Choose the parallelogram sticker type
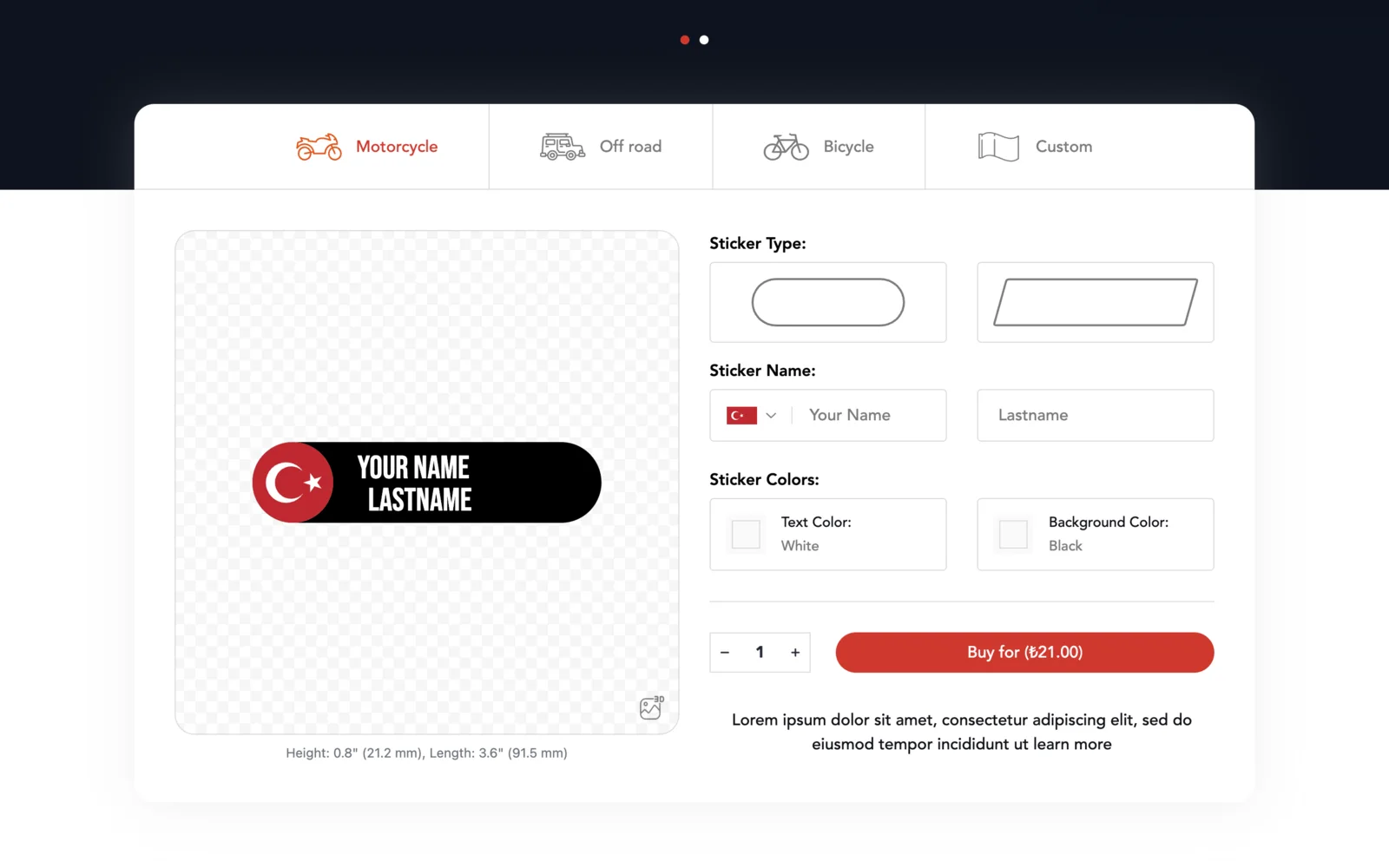Screen dimensions: 1389x868 tap(1096, 302)
